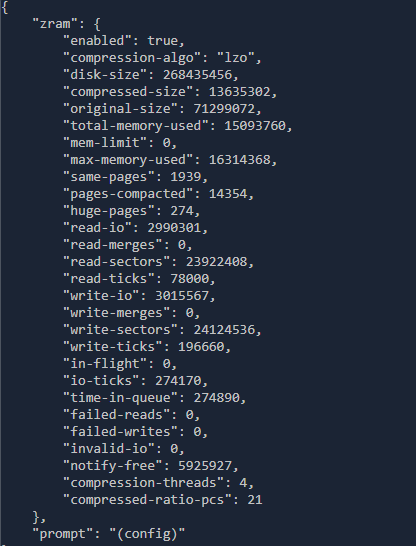Select the compressed-size number 13635302
The height and width of the screenshot is (546, 416).
click(239, 92)
